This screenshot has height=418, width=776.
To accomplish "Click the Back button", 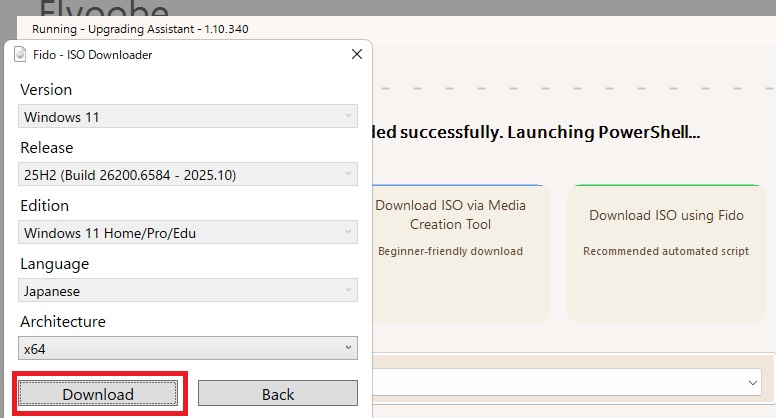I will coord(277,394).
